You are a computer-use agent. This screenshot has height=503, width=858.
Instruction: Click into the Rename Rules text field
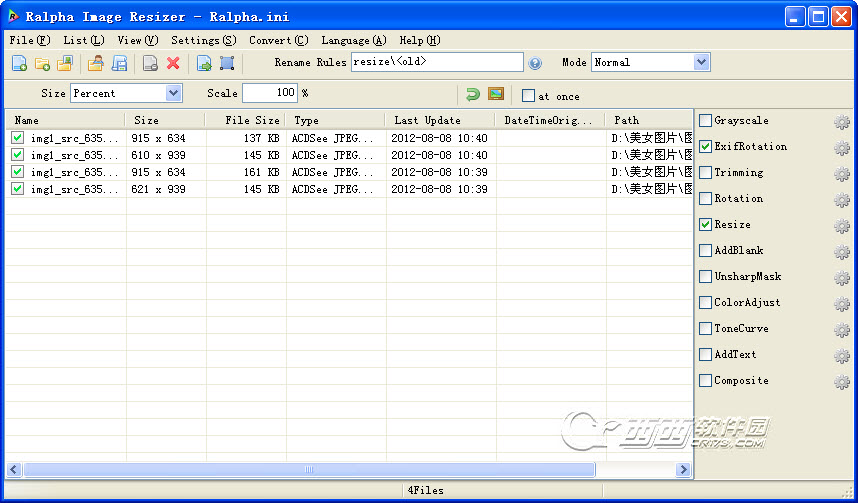(437, 62)
